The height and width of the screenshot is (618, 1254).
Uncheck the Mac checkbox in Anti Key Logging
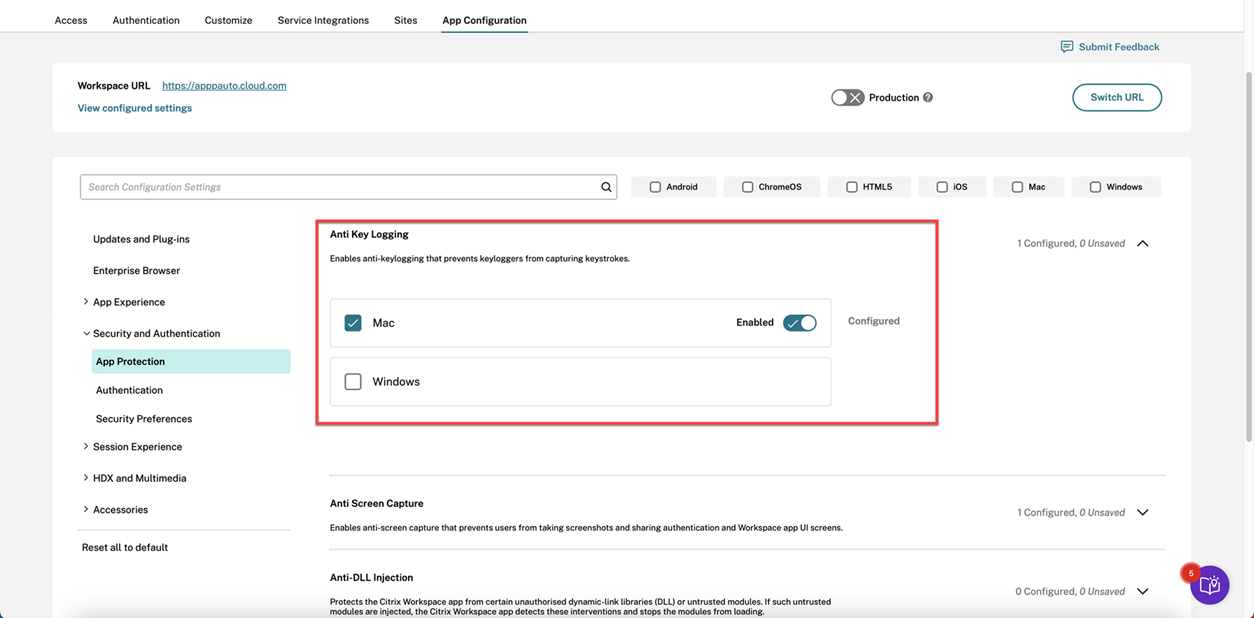pos(353,323)
